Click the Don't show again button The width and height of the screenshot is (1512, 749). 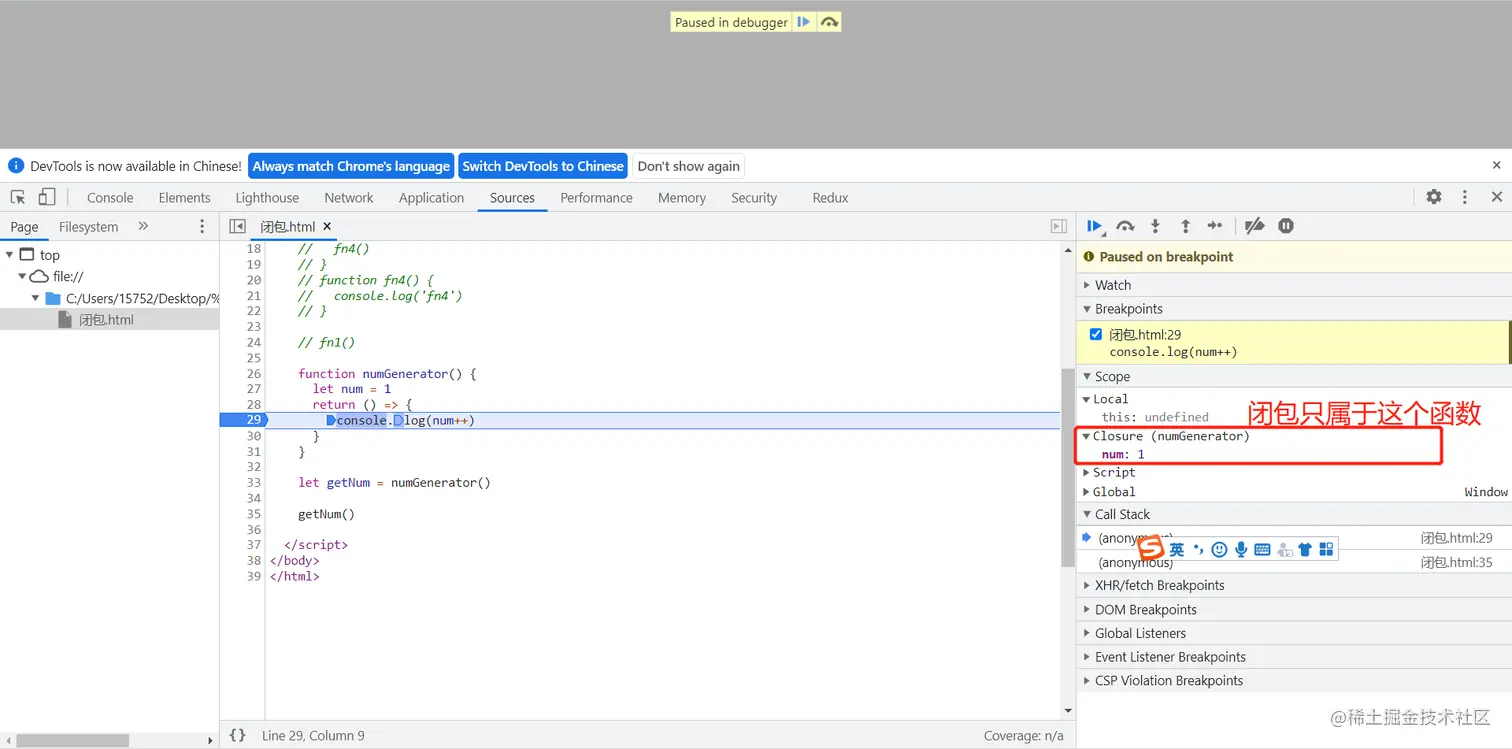tap(688, 166)
